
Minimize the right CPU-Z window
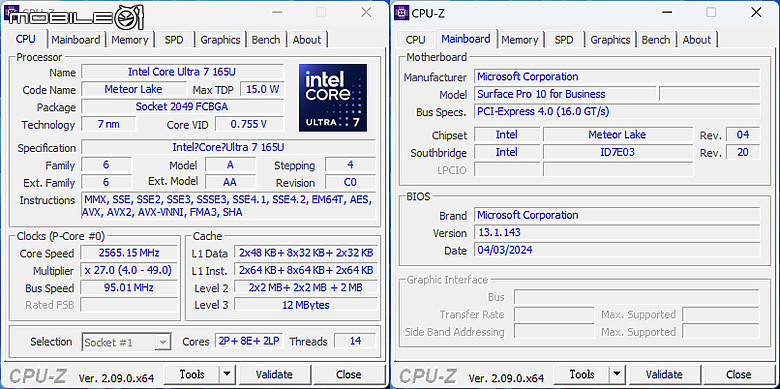[x=668, y=12]
